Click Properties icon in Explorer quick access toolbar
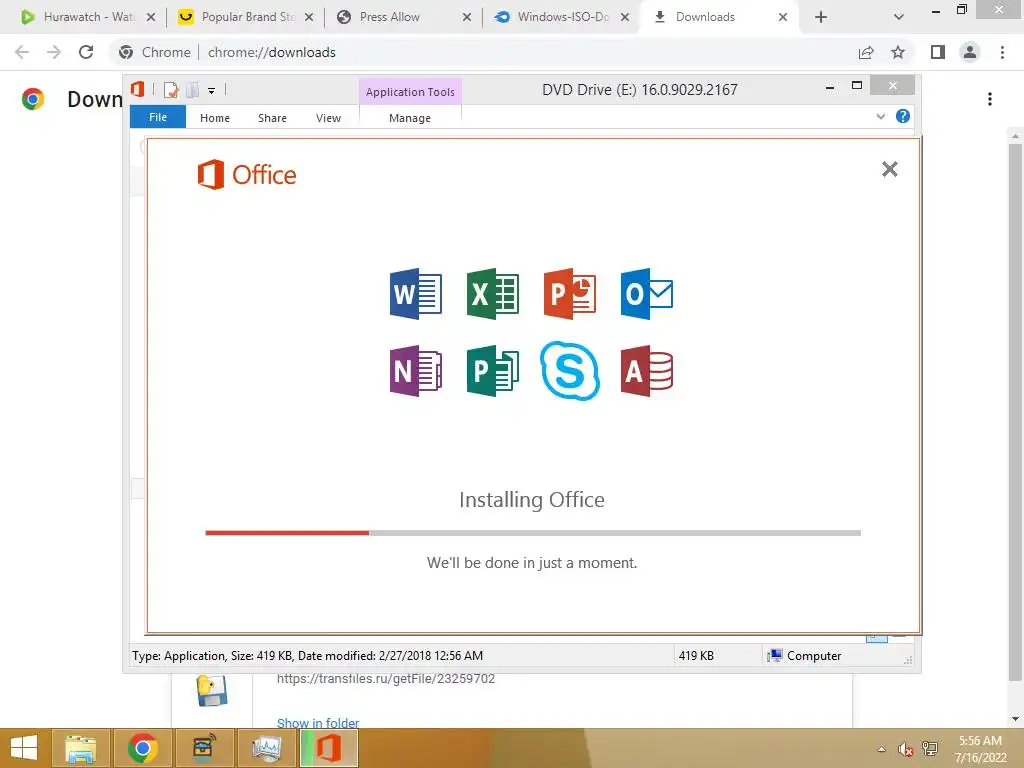 [x=171, y=90]
